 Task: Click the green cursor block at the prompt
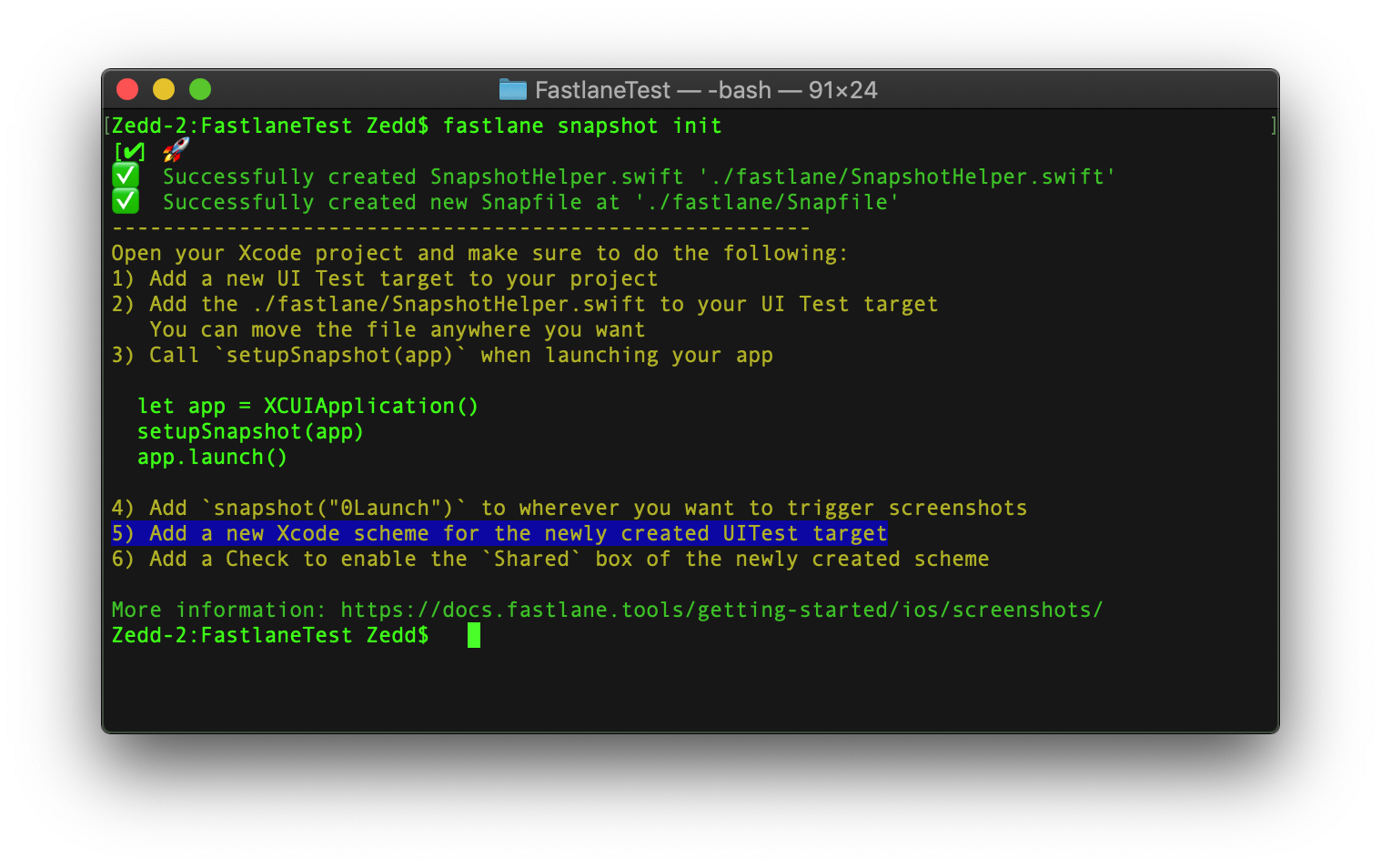coord(474,635)
